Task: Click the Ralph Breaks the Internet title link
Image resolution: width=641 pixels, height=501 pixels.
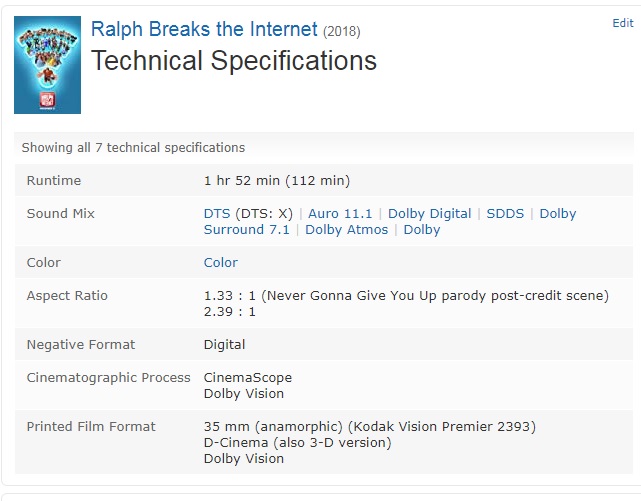Action: [x=204, y=29]
